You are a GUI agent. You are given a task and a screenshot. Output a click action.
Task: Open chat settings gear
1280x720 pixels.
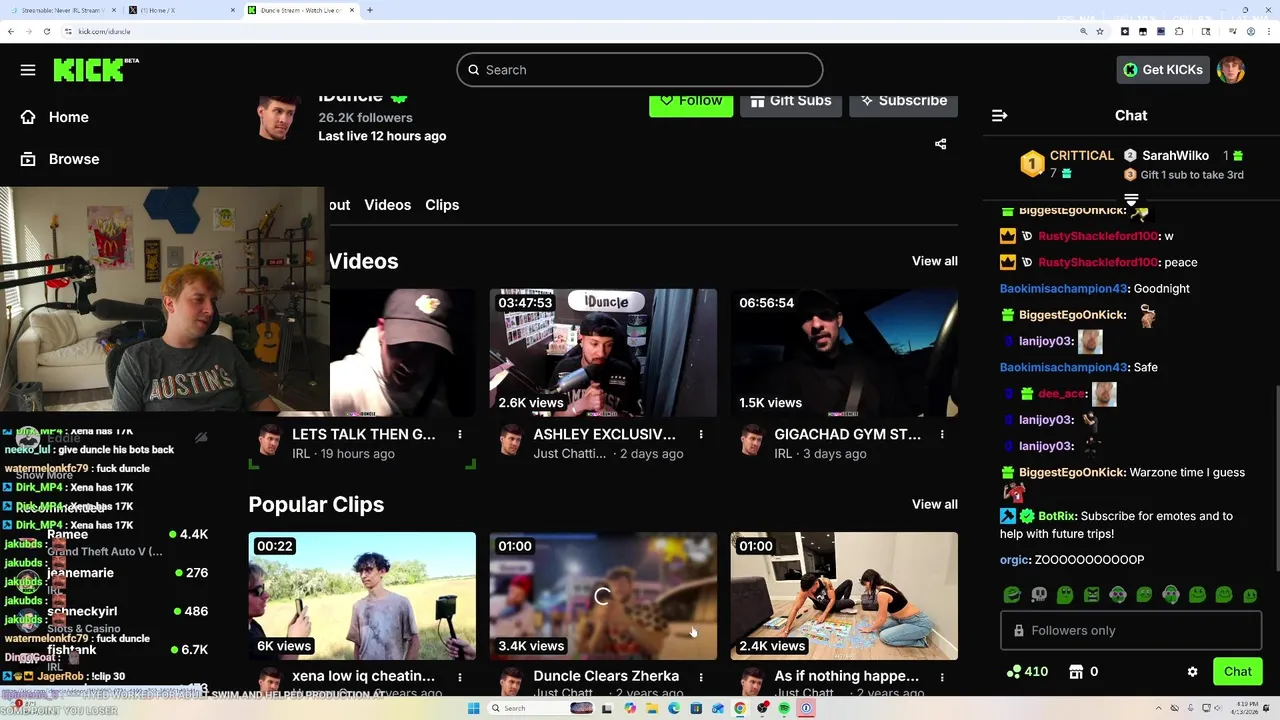(1192, 672)
